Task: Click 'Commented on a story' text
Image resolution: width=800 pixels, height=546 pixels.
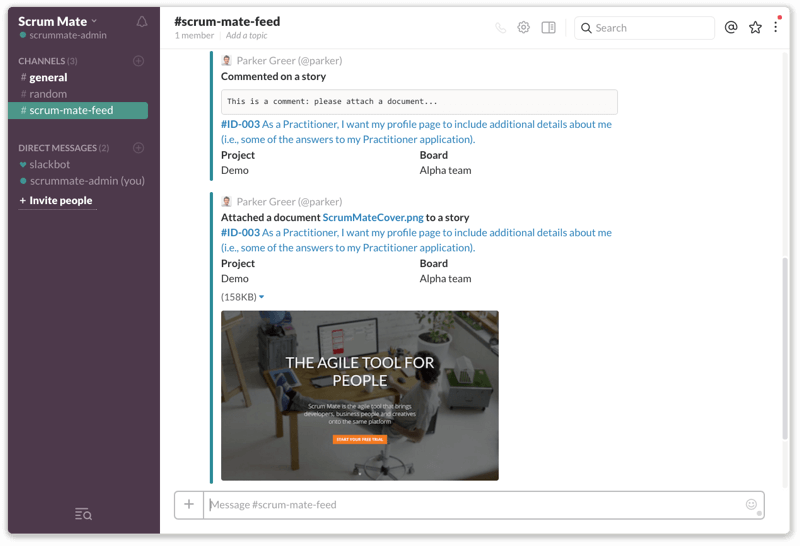Action: (x=273, y=77)
